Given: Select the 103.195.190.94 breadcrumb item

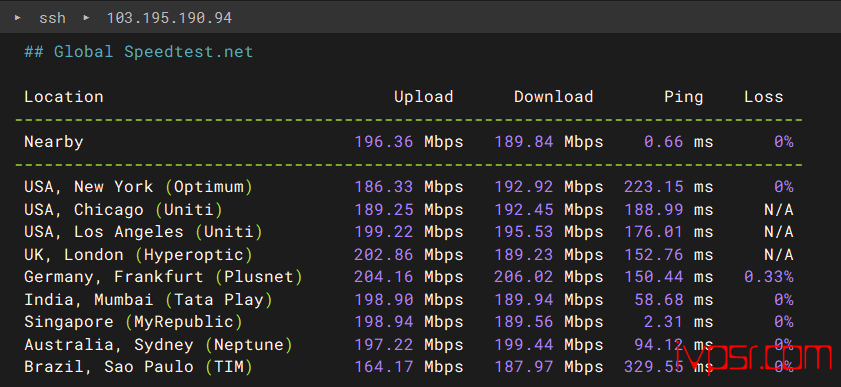Looking at the screenshot, I should pos(169,18).
